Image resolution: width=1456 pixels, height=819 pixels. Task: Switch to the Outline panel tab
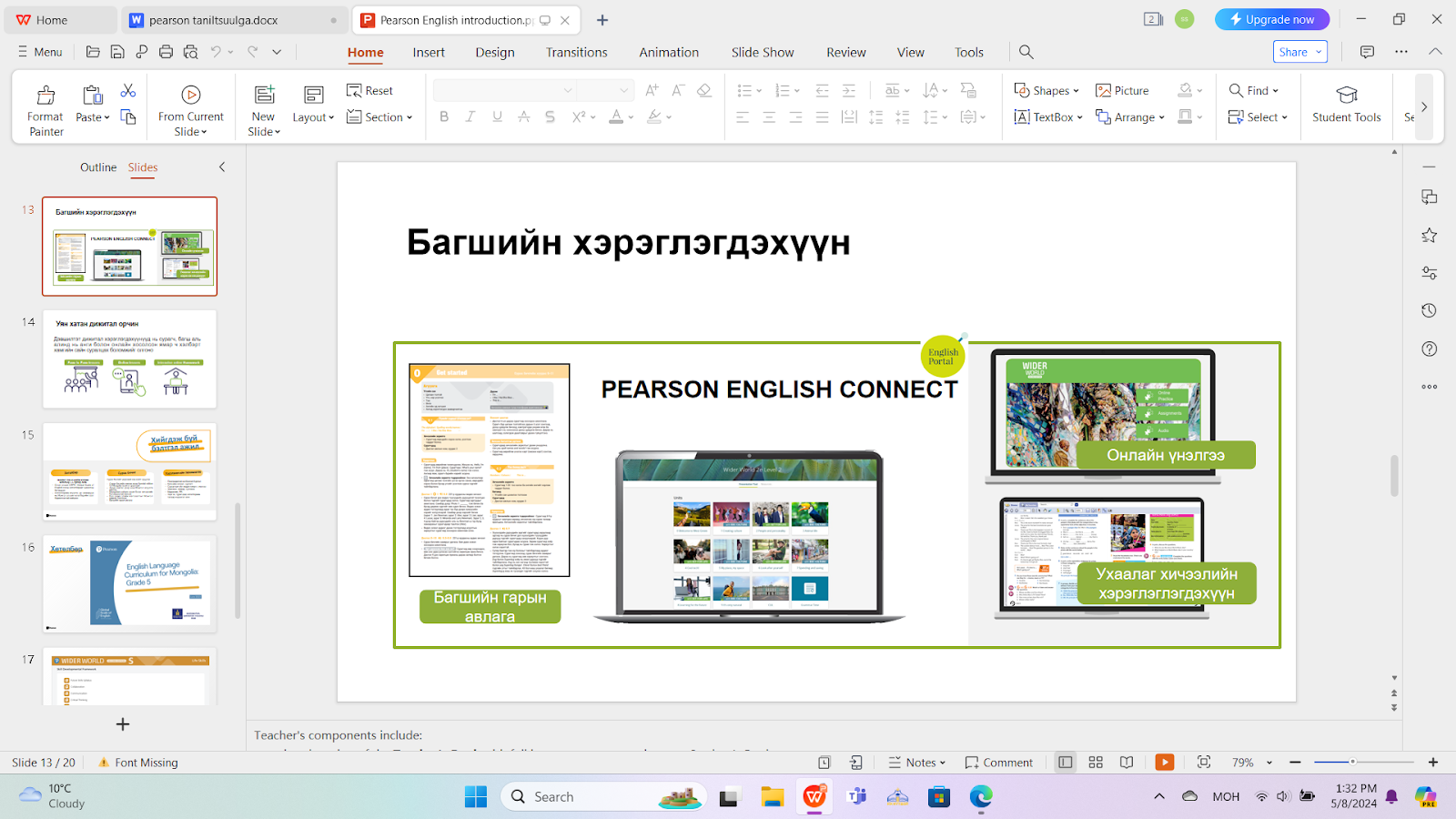pos(98,167)
